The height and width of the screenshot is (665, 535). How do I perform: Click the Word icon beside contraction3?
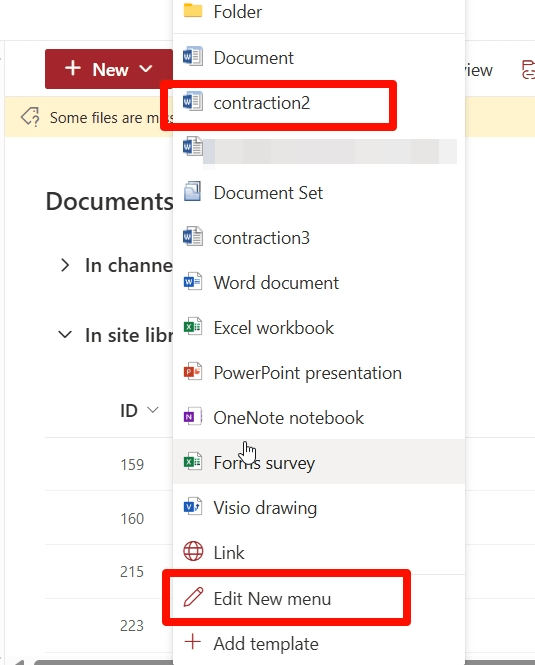point(193,236)
